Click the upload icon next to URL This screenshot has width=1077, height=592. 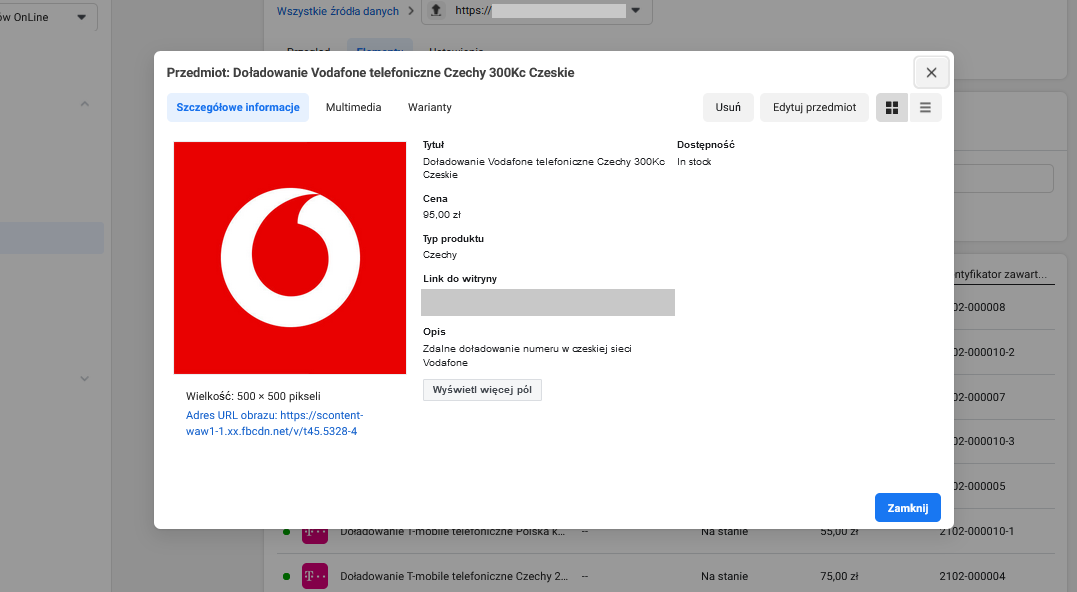436,10
